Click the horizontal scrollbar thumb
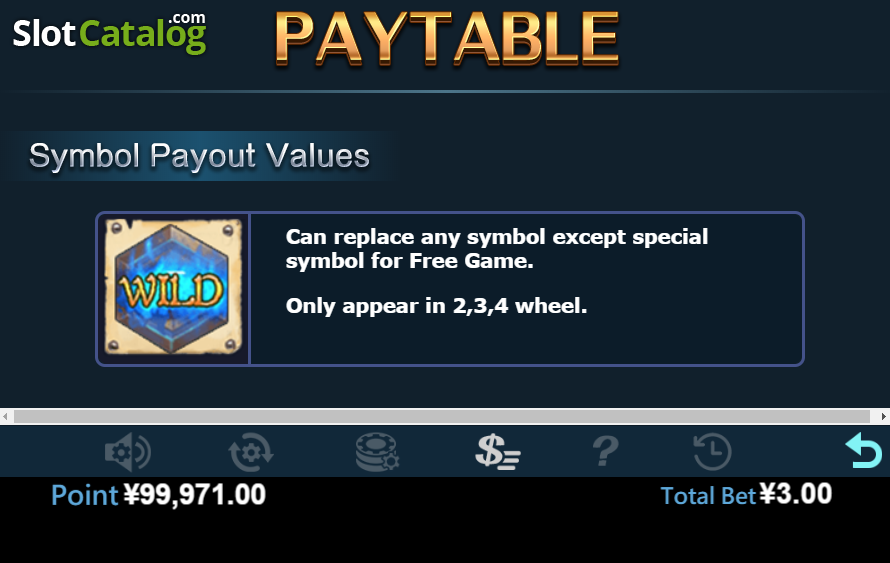 point(442,416)
